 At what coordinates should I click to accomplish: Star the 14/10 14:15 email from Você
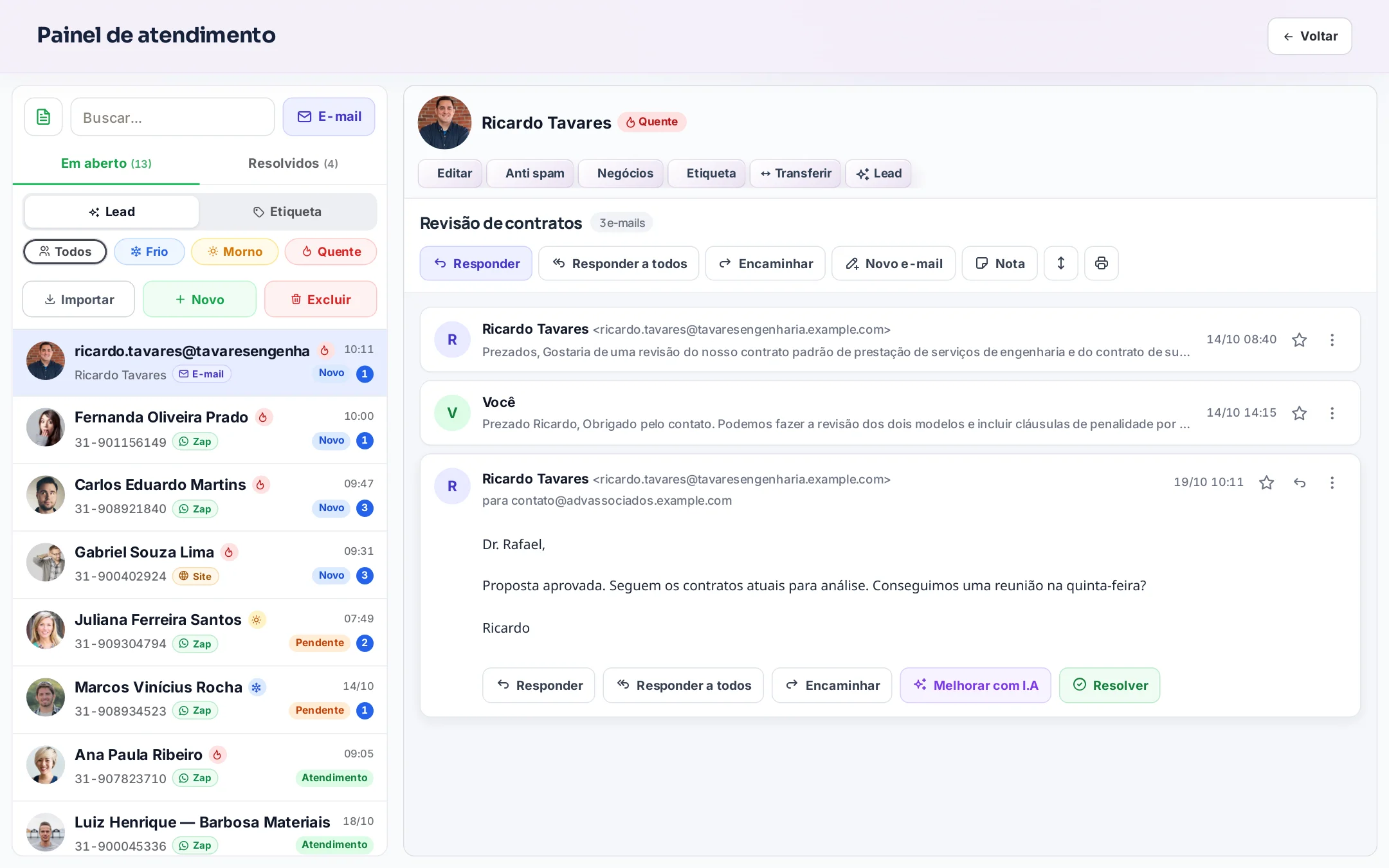(1299, 413)
